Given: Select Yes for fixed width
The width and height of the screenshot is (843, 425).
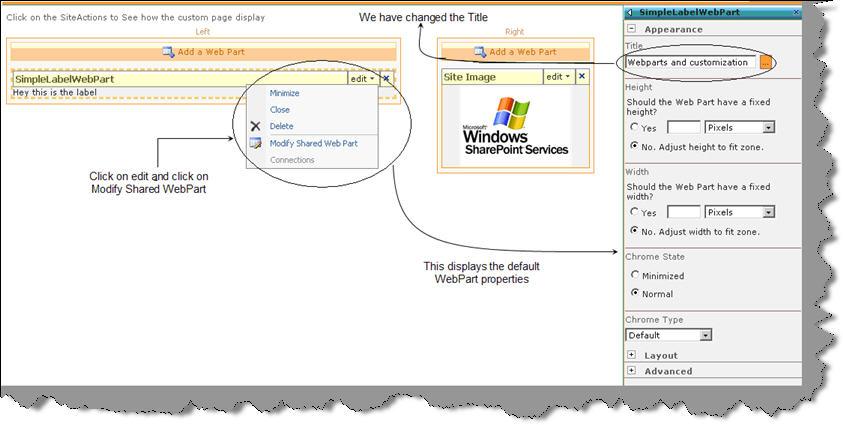Looking at the screenshot, I should tap(634, 212).
